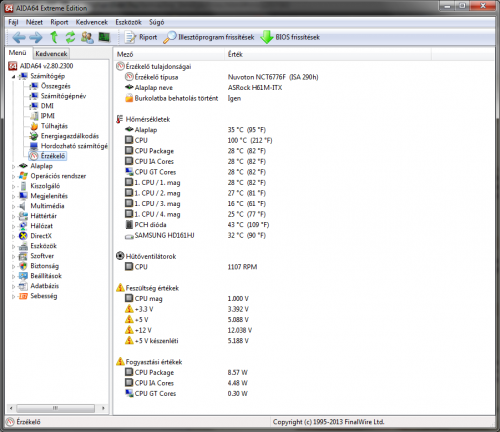Screen dimensions: 500x432
Task: Click left arrow of tree scrollbar
Action: click(x=11, y=408)
